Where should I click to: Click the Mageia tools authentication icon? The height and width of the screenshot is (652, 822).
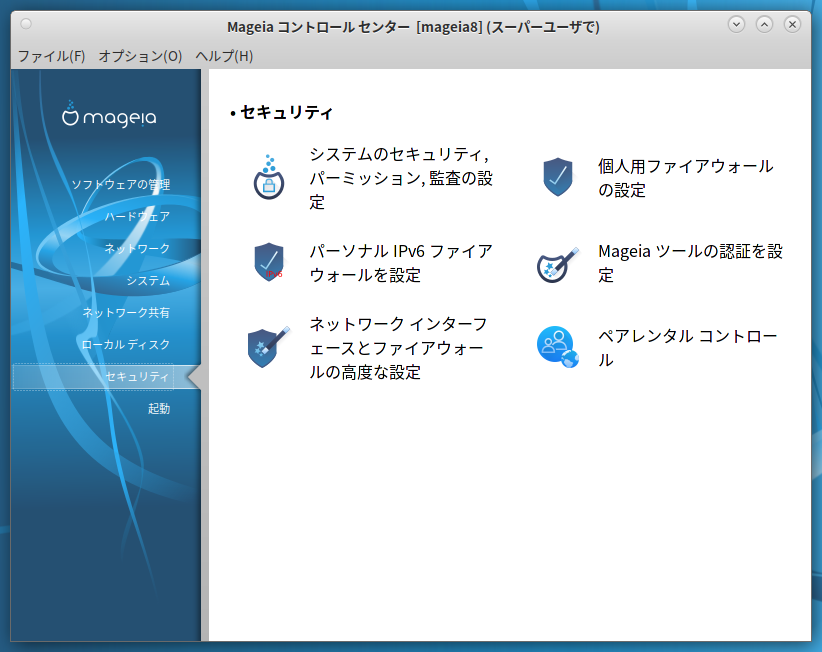coord(558,265)
